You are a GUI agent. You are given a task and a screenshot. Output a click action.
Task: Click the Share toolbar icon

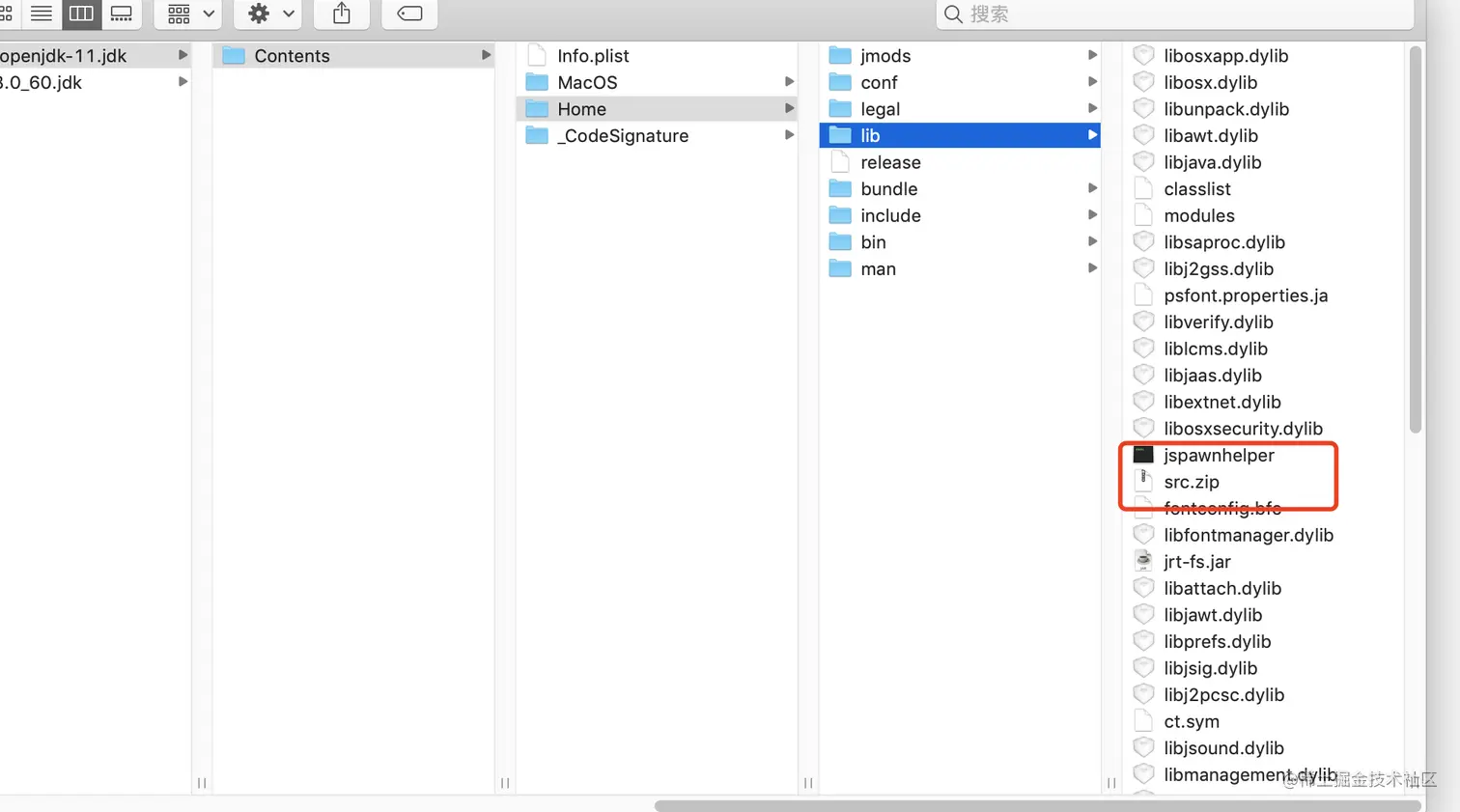pyautogui.click(x=342, y=14)
